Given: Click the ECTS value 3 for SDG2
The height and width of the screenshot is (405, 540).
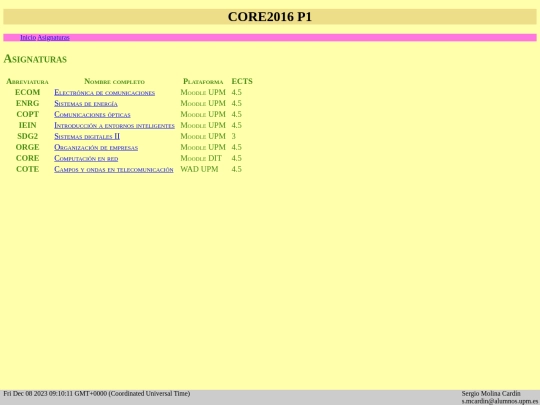Looking at the screenshot, I should 233,136.
